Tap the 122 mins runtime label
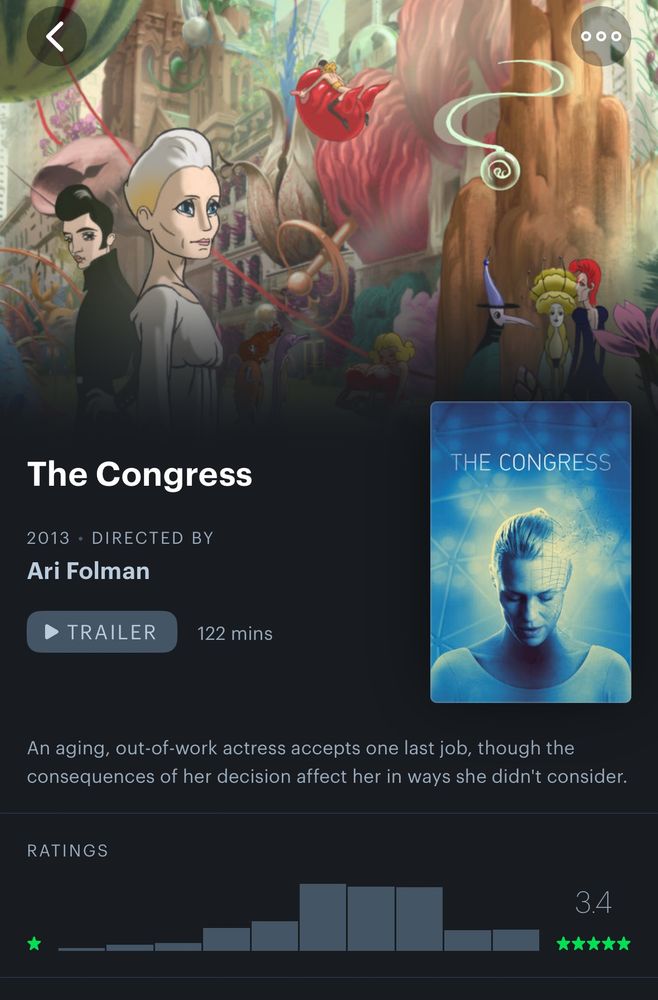658x1000 pixels. click(235, 633)
